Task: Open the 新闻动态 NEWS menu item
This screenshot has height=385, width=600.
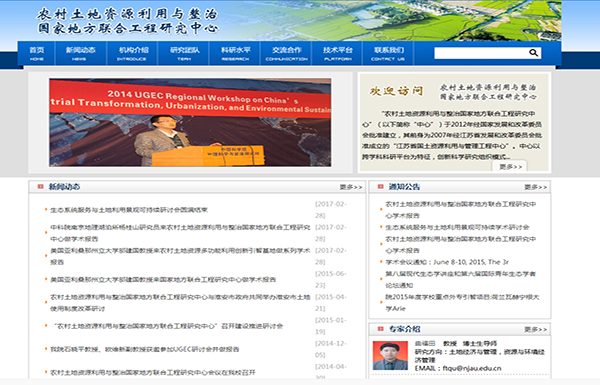Action: (80, 53)
